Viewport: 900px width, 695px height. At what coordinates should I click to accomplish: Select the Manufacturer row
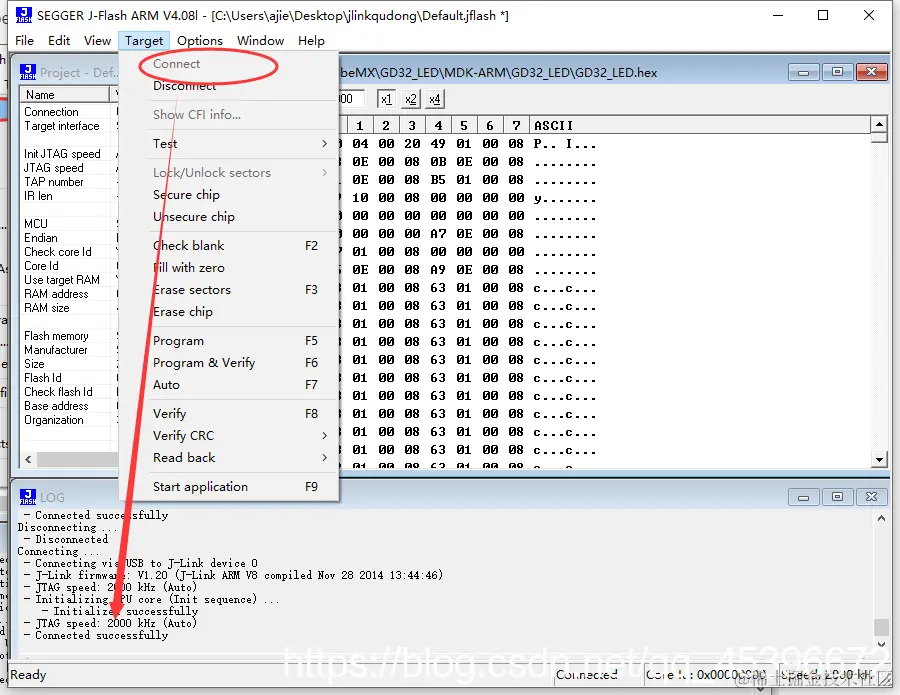[x=68, y=350]
